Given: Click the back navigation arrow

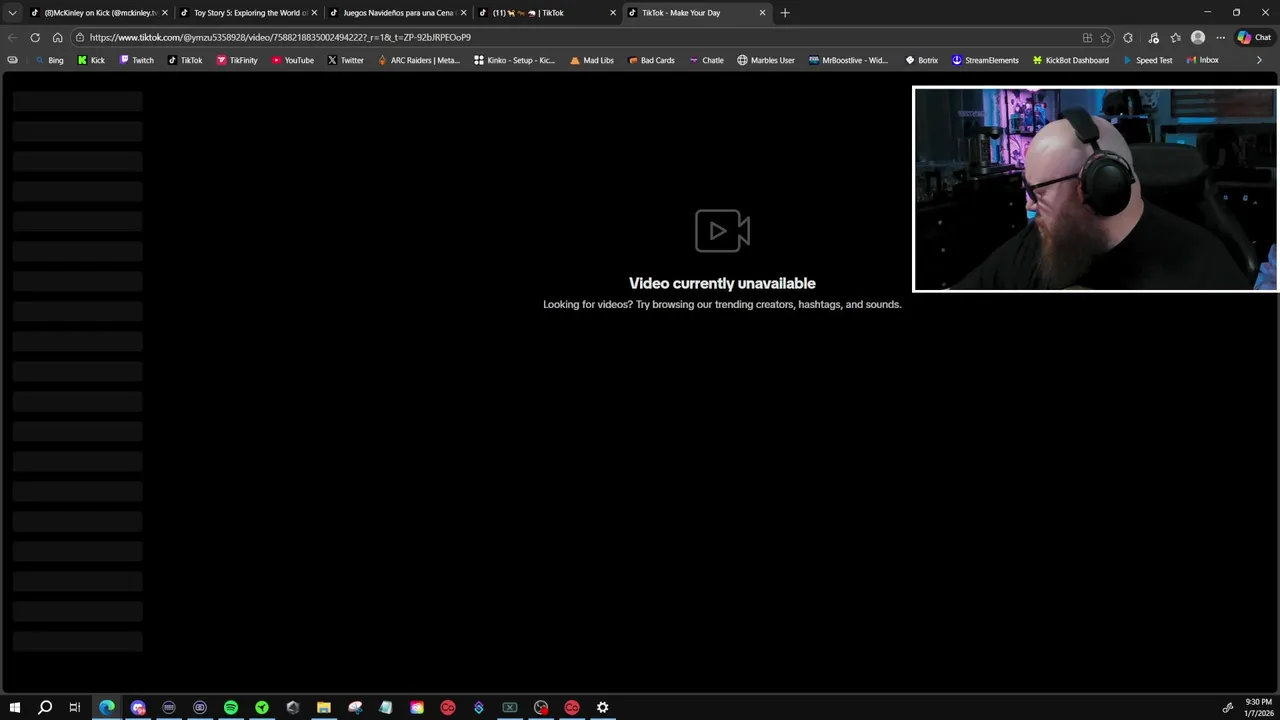Looking at the screenshot, I should pyautogui.click(x=12, y=37).
